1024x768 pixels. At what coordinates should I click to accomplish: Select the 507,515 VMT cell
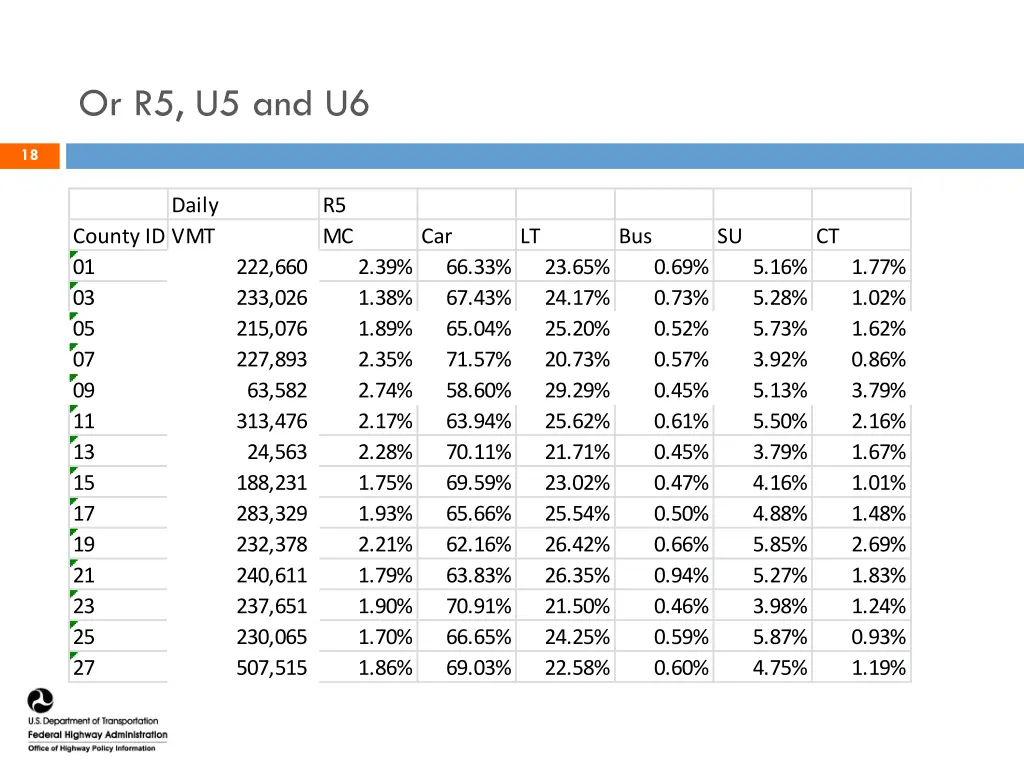point(243,667)
